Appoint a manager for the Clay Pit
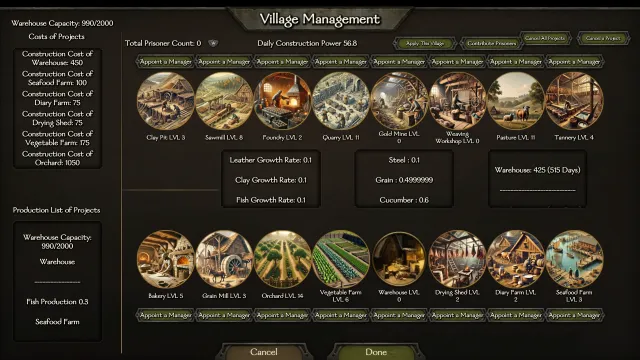This screenshot has width=640, height=360. pyautogui.click(x=165, y=62)
